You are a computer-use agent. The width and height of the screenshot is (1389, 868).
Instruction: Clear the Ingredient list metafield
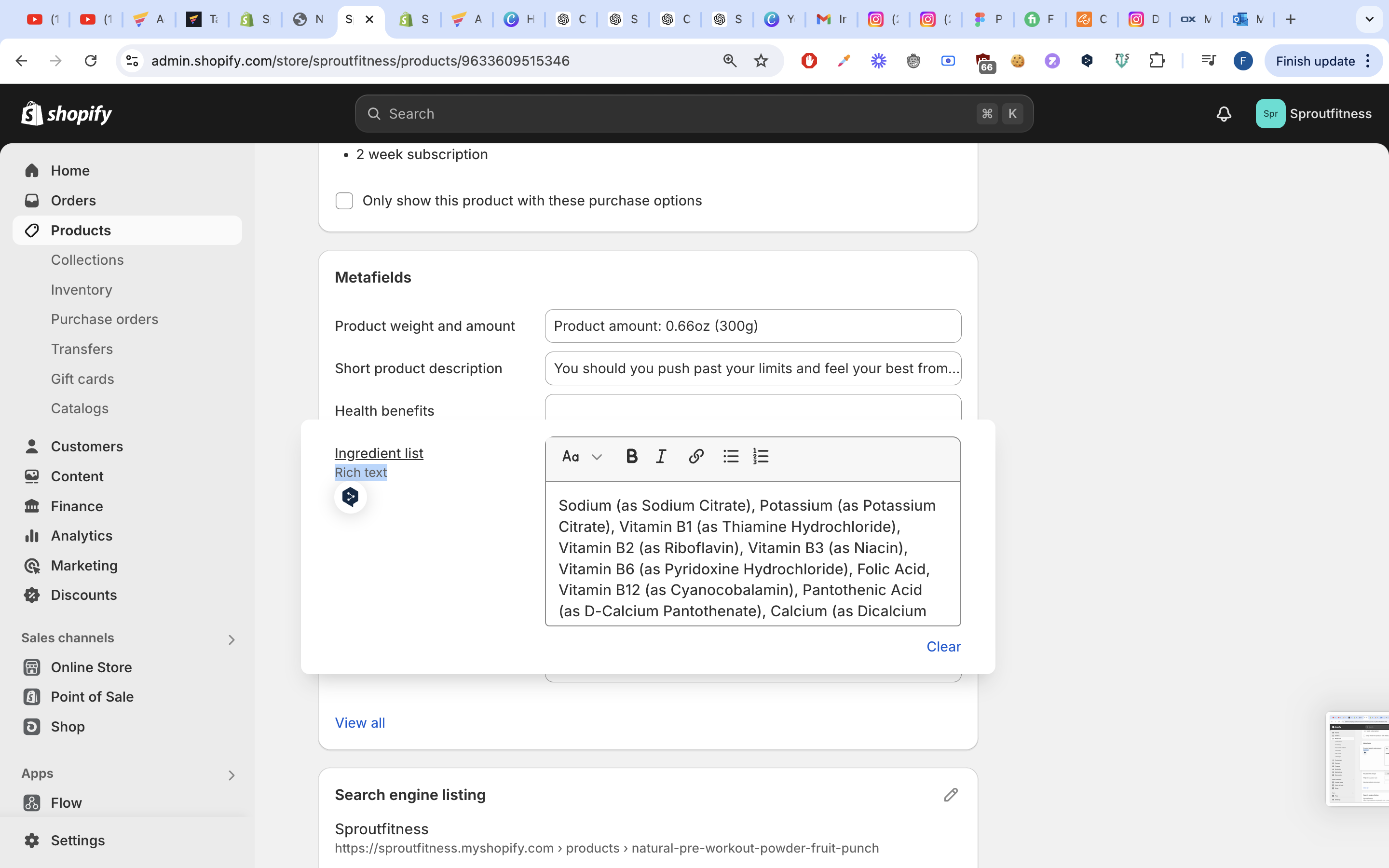943,646
